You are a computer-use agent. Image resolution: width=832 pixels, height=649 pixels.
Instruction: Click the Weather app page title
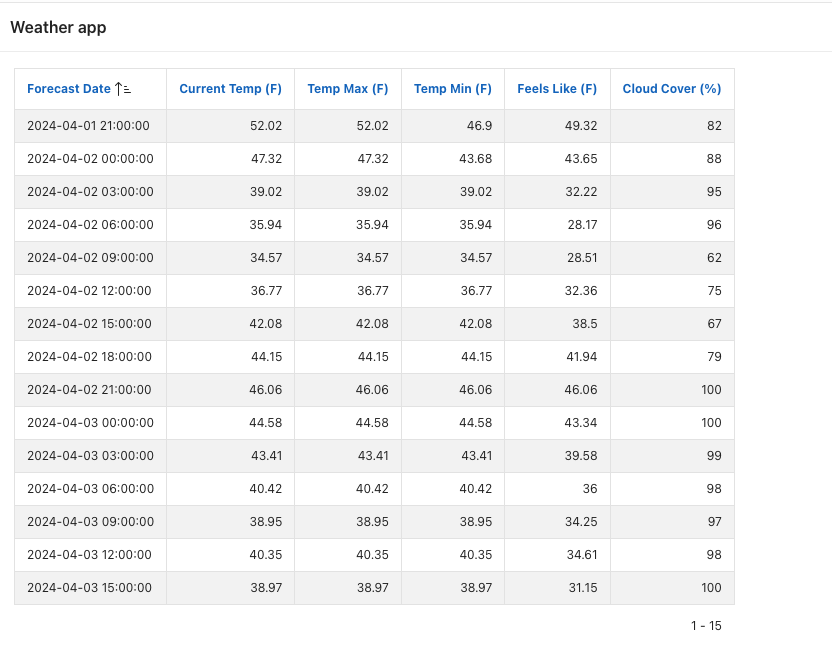point(58,28)
